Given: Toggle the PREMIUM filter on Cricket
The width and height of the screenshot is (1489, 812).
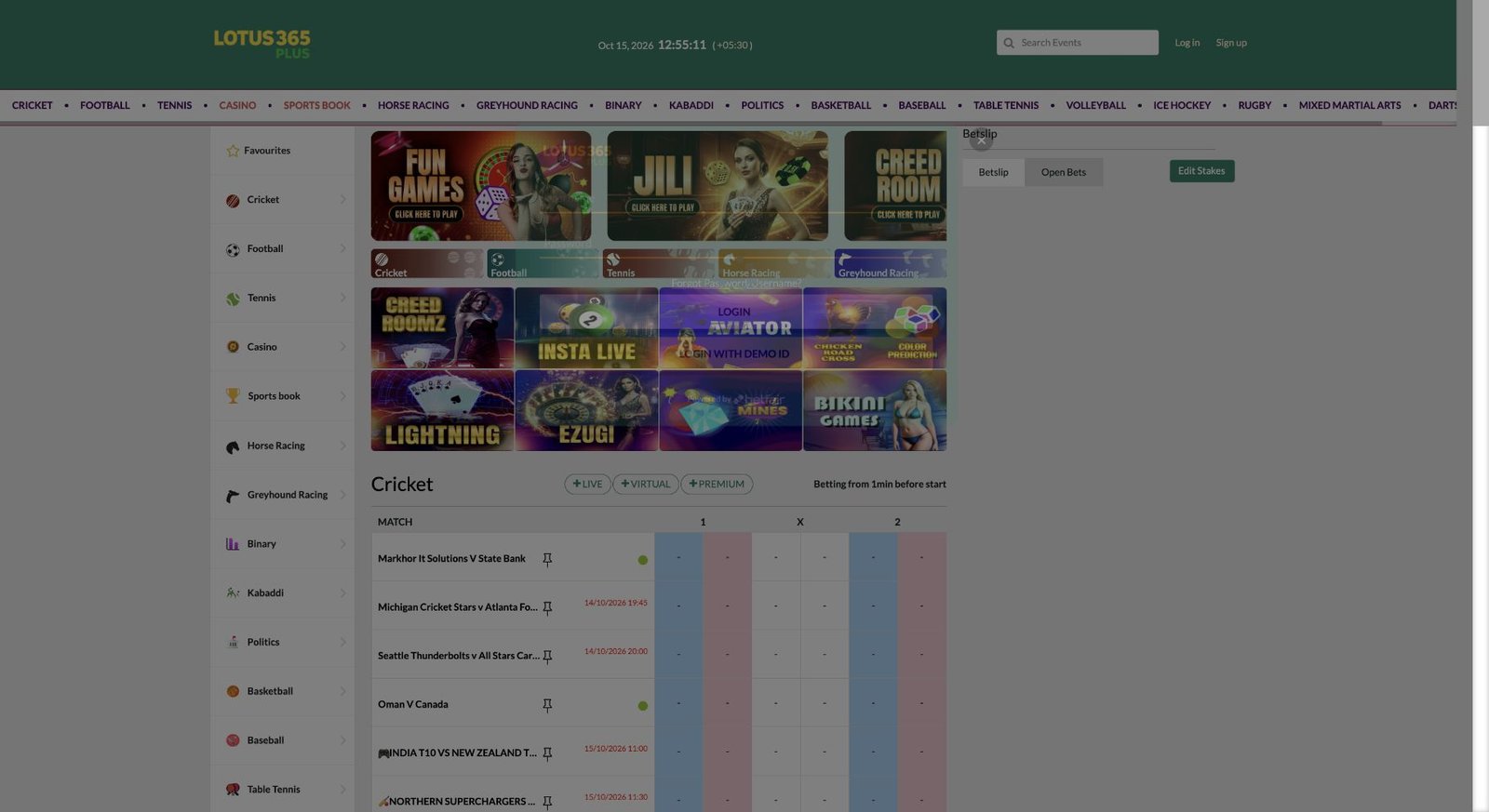Looking at the screenshot, I should point(717,485).
